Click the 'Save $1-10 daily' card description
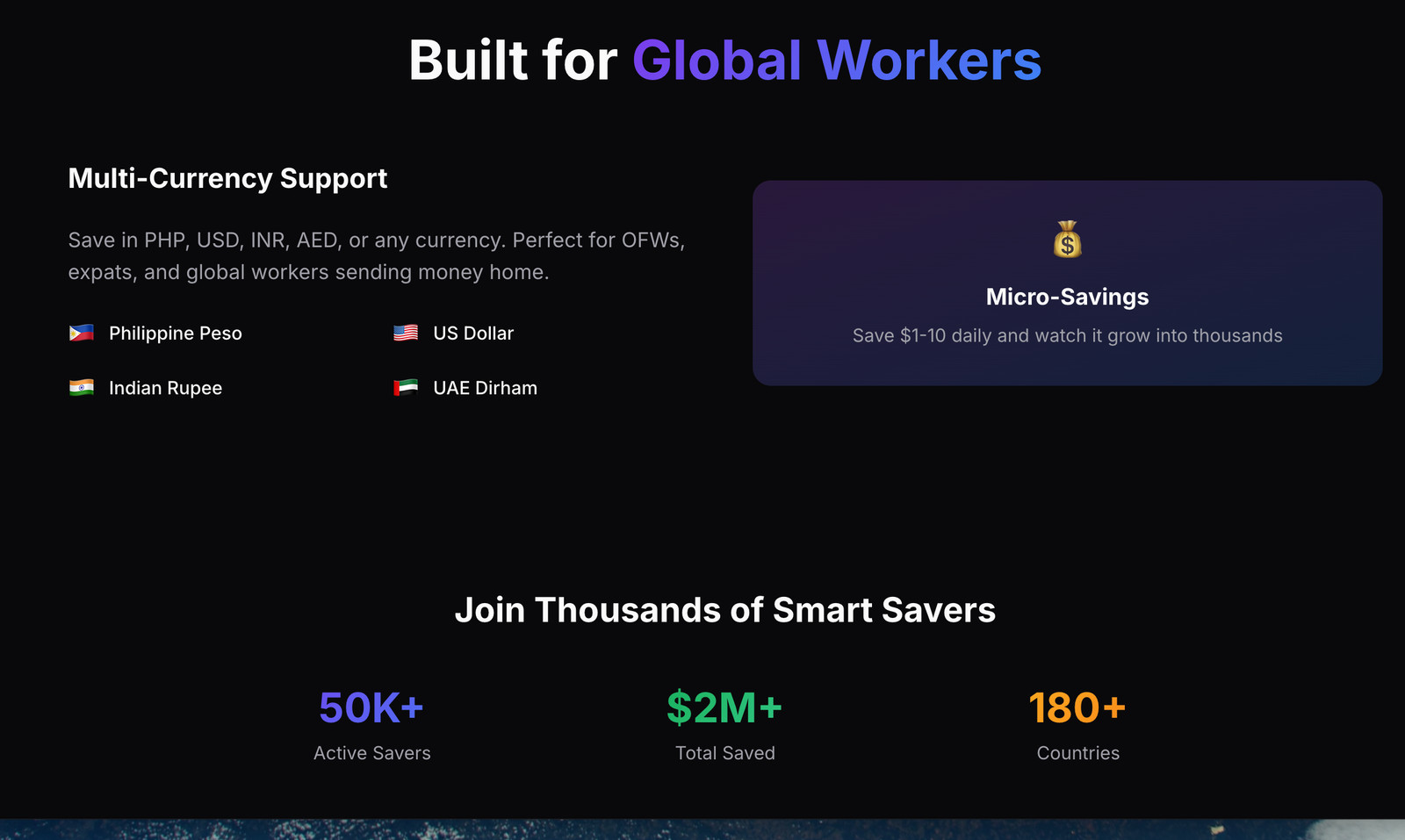 click(x=1067, y=335)
